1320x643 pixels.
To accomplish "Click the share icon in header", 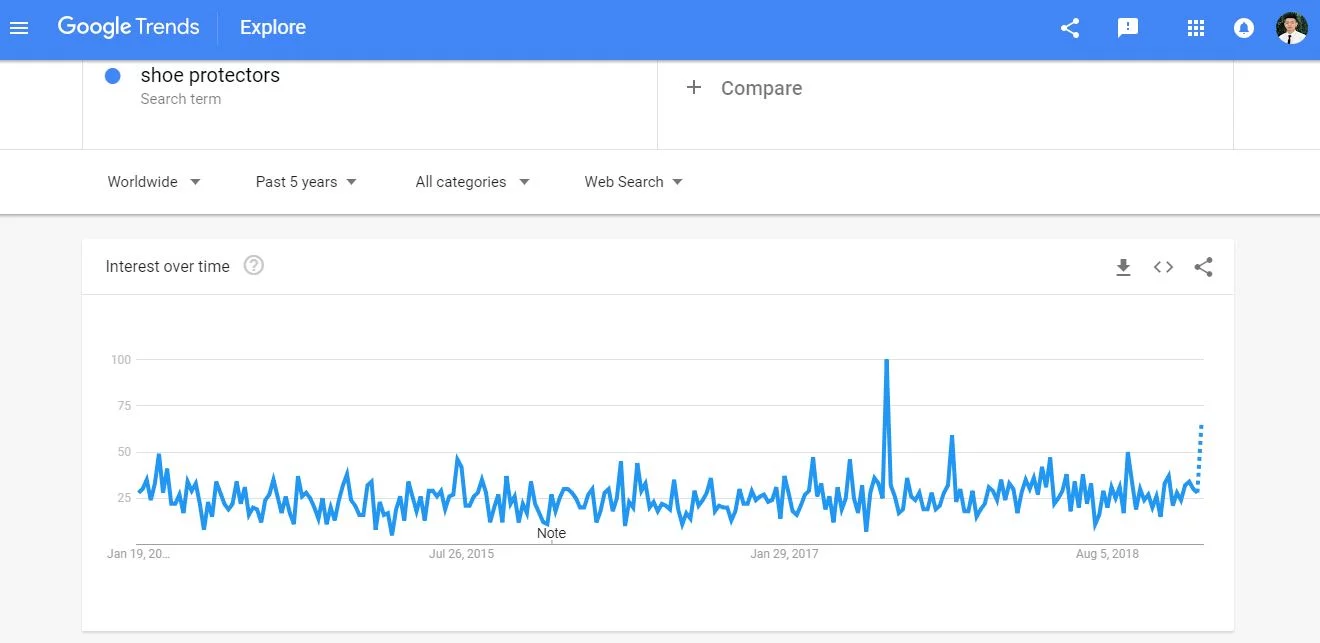I will (1070, 28).
